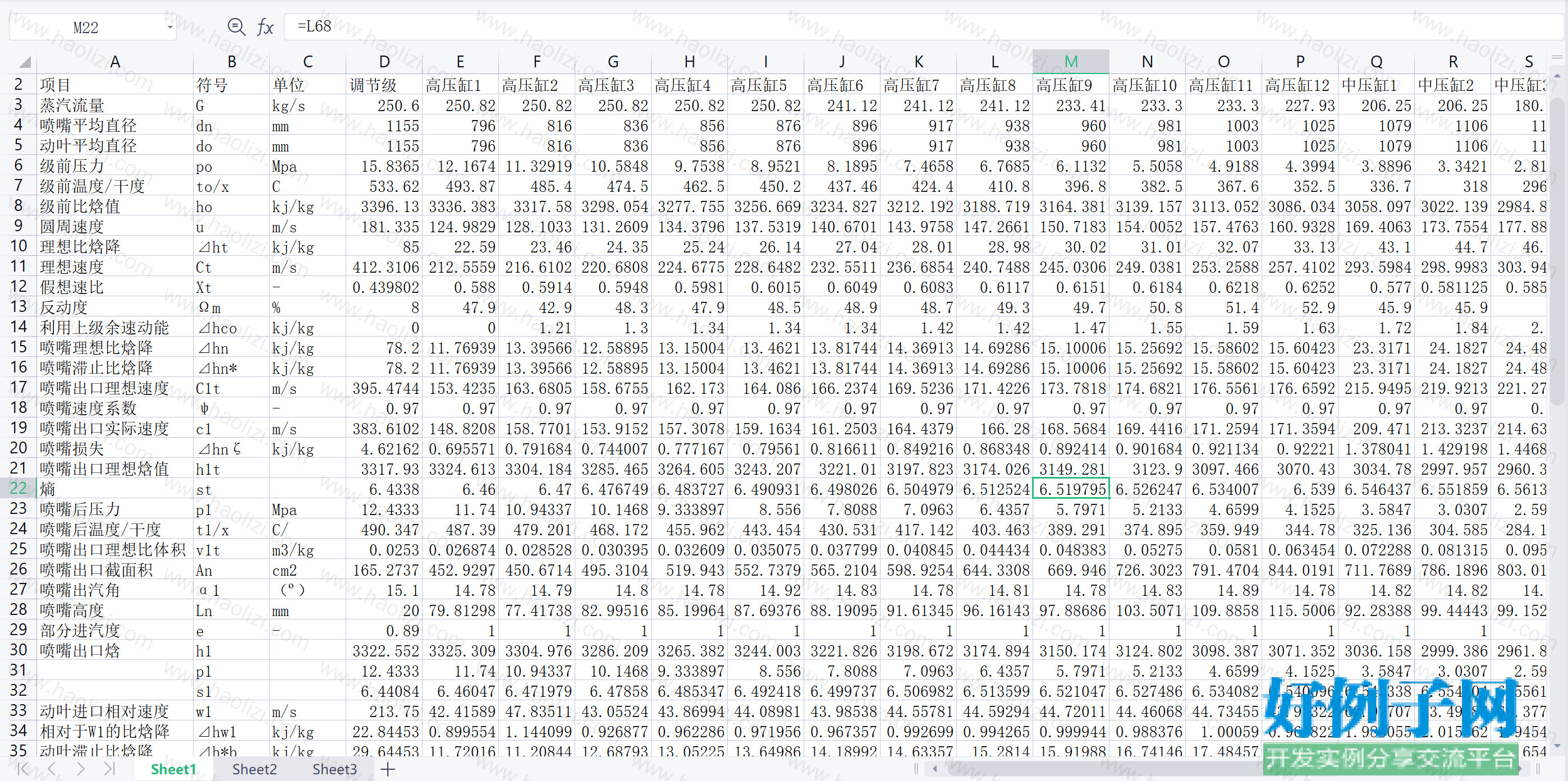The image size is (1568, 781).
Task: Select column header A
Action: tap(114, 62)
